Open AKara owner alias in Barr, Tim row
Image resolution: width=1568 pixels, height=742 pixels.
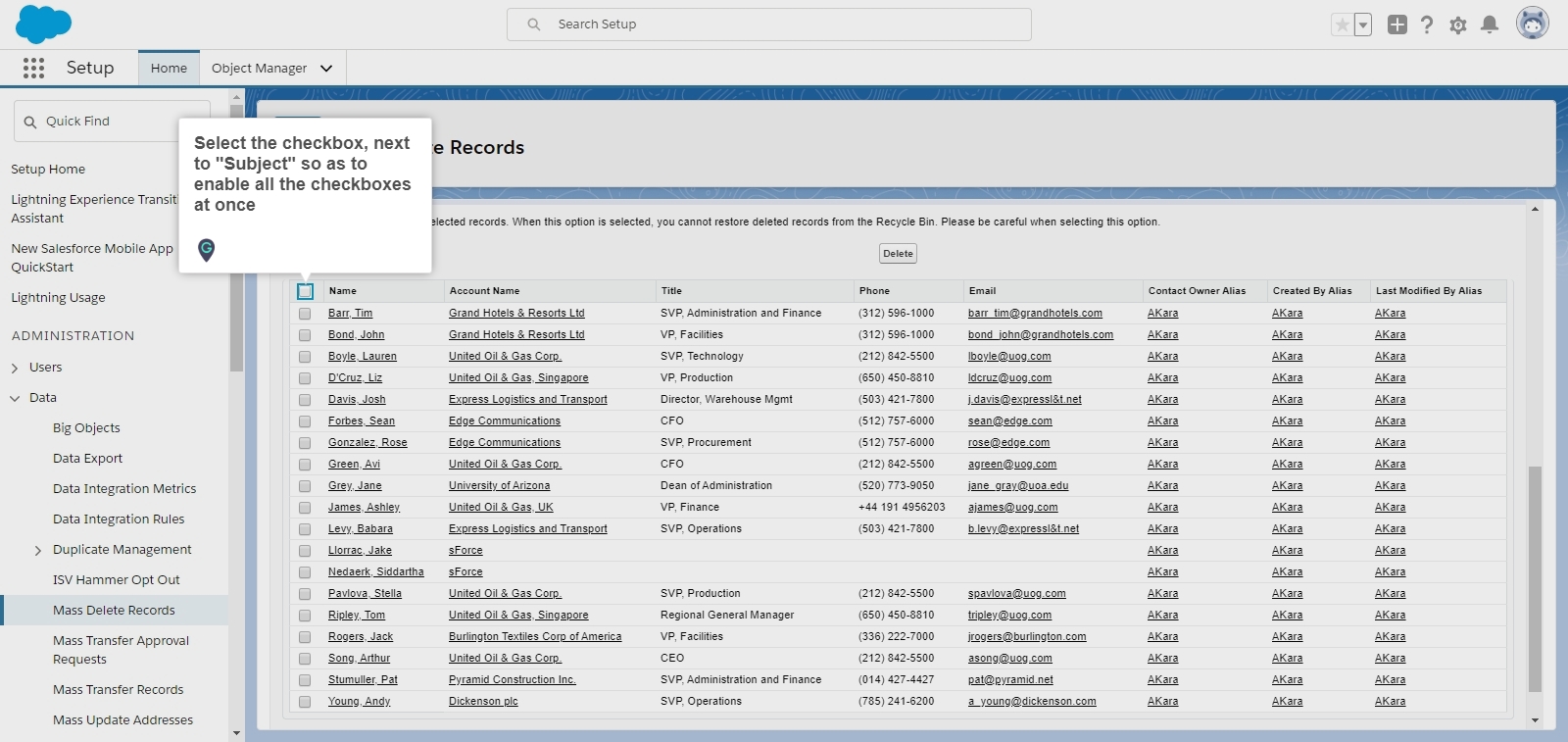(x=1163, y=314)
